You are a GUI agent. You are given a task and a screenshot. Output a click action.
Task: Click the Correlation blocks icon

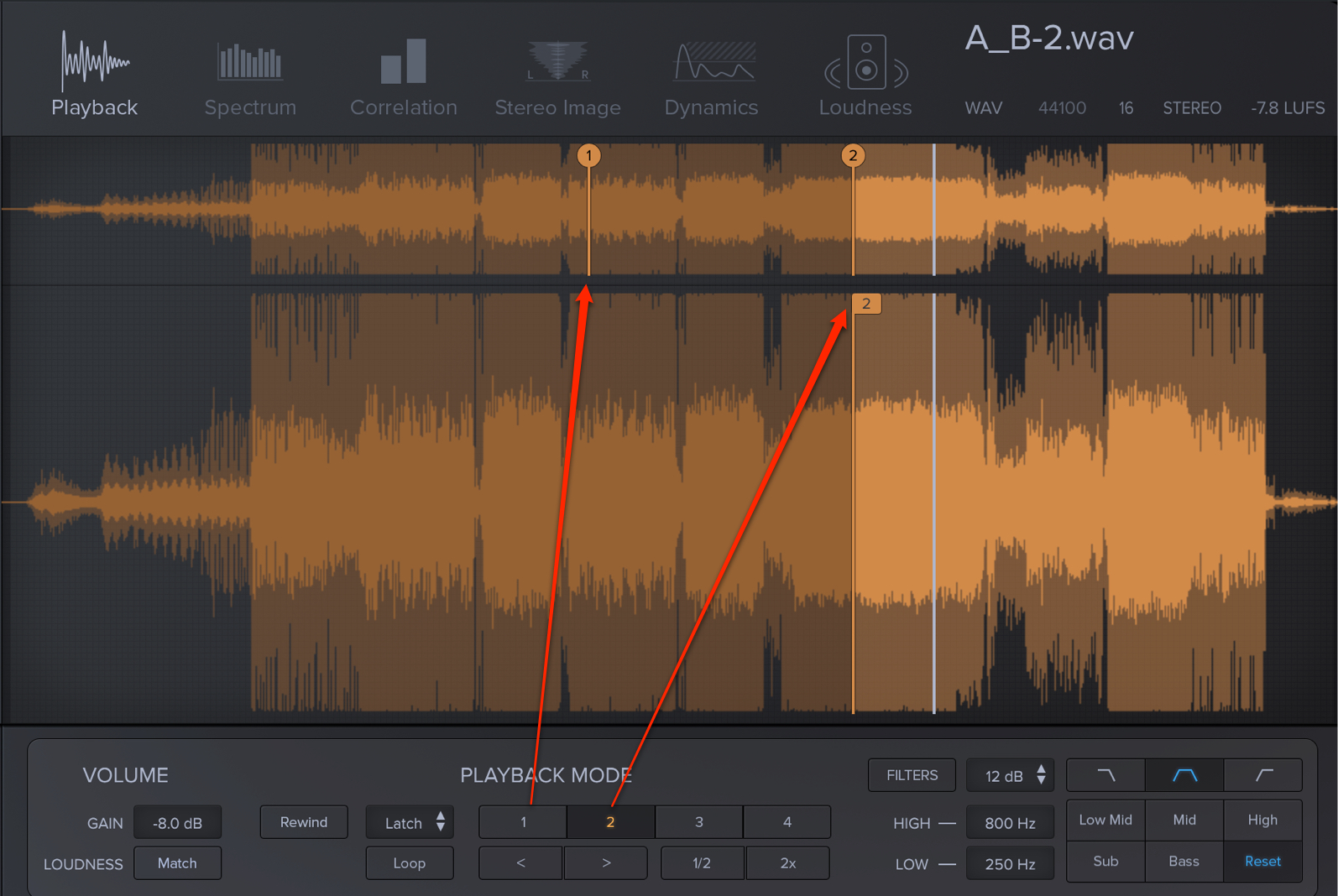pos(404,60)
